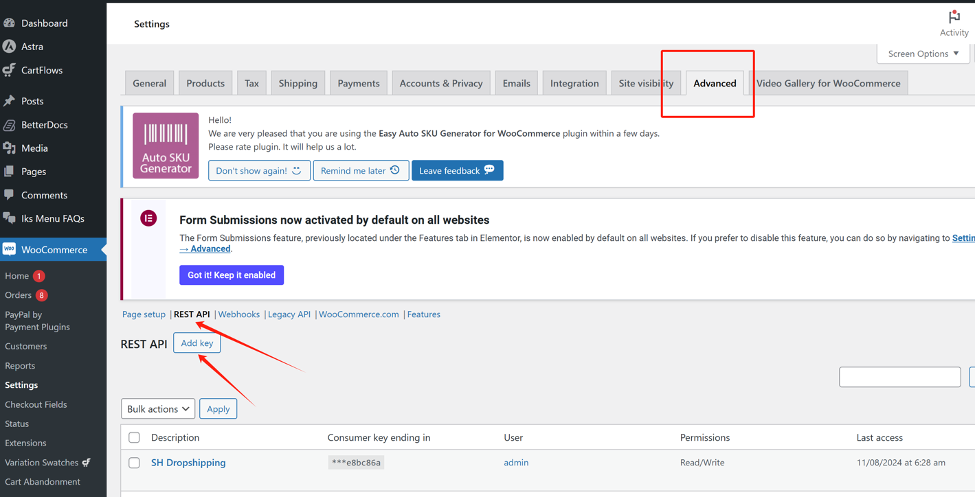Click the Elementor logo in the notice

(x=148, y=218)
